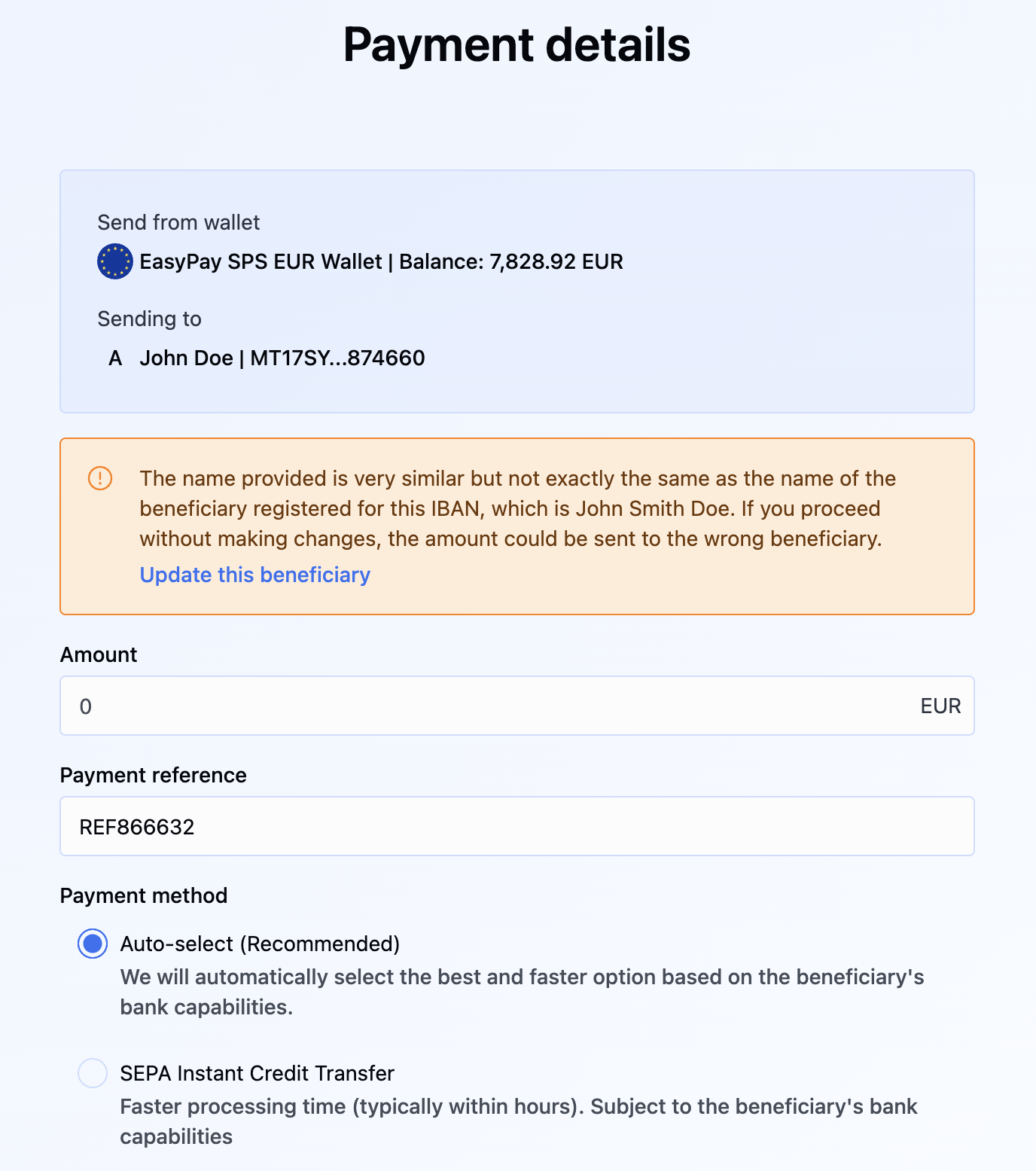Screen dimensions: 1036x1171
Task: Click the "A" beneficiary avatar
Action: click(x=115, y=358)
